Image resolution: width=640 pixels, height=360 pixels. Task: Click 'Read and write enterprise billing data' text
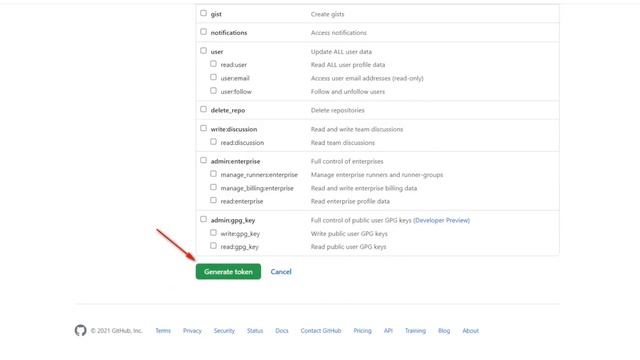point(364,188)
